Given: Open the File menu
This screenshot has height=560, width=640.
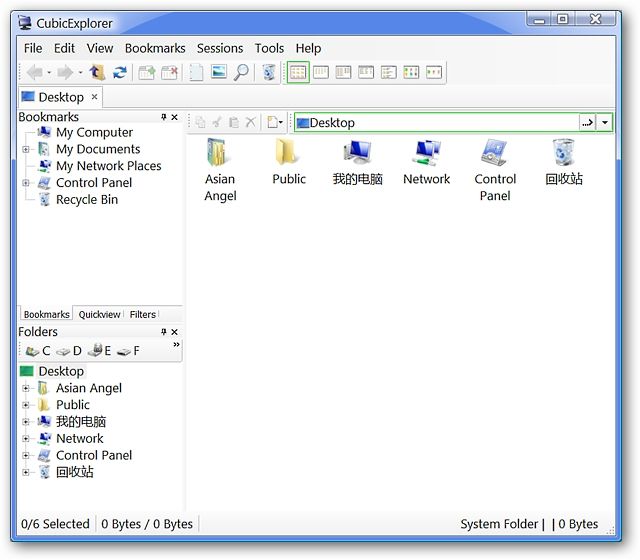Looking at the screenshot, I should pos(33,48).
